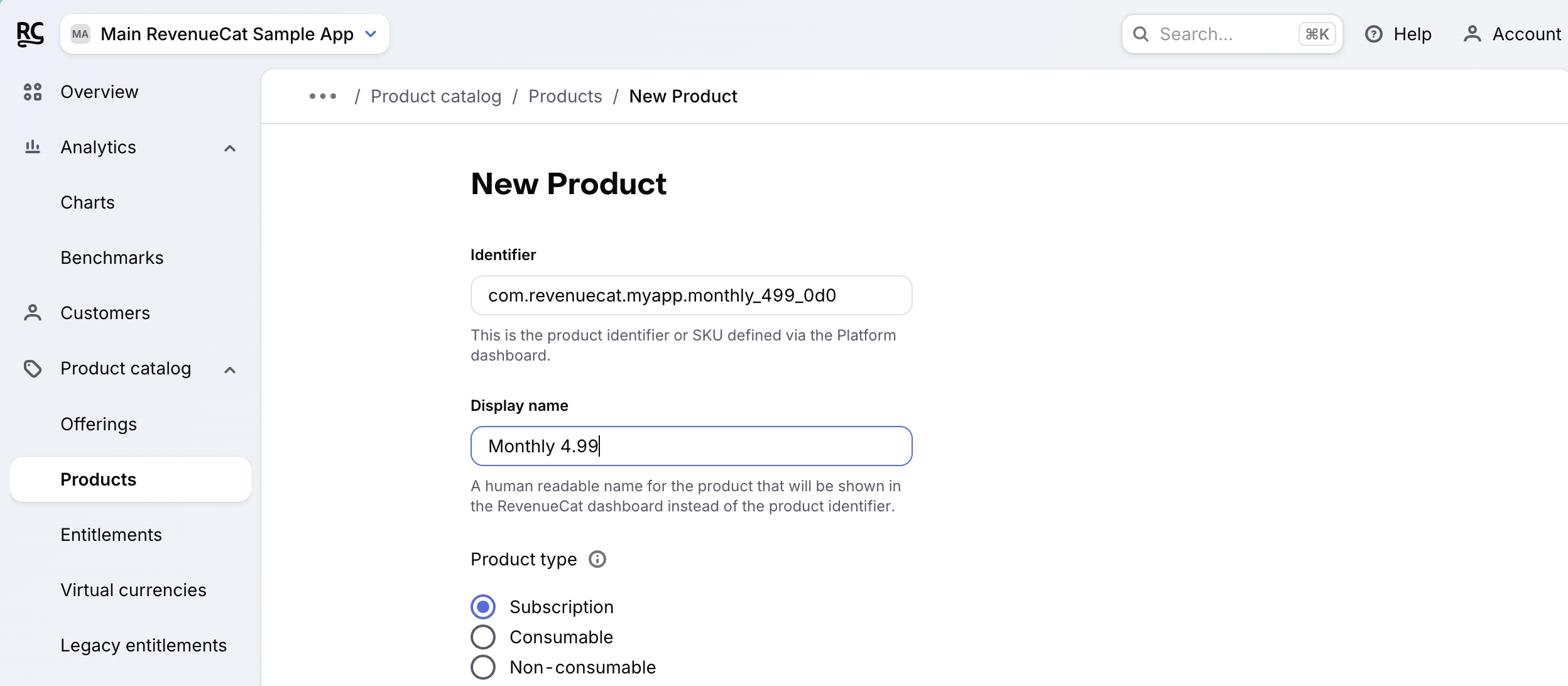This screenshot has width=1568, height=686.
Task: Click the Product catalog tag icon
Action: pos(33,368)
